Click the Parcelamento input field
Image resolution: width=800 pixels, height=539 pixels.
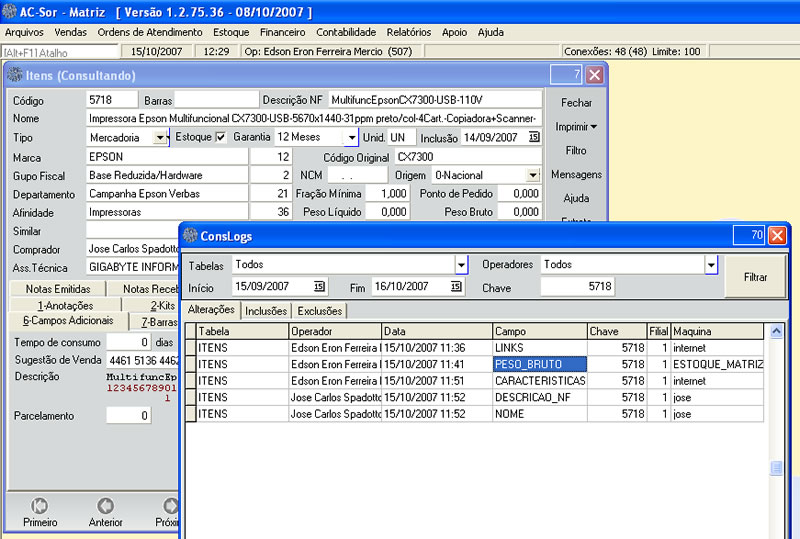[129, 415]
